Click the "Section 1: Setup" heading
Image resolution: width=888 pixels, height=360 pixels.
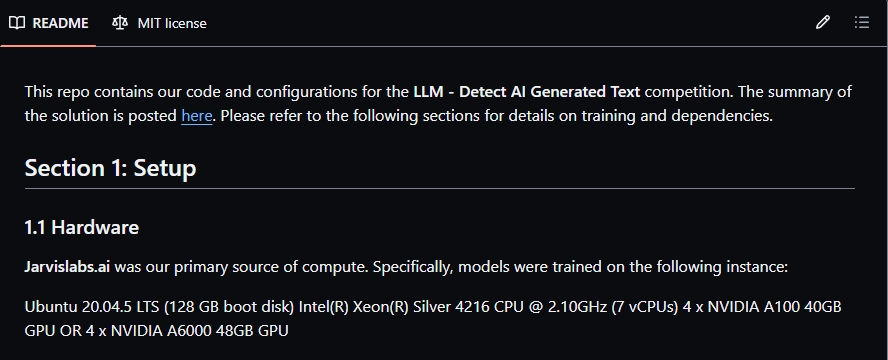pyautogui.click(x=110, y=168)
